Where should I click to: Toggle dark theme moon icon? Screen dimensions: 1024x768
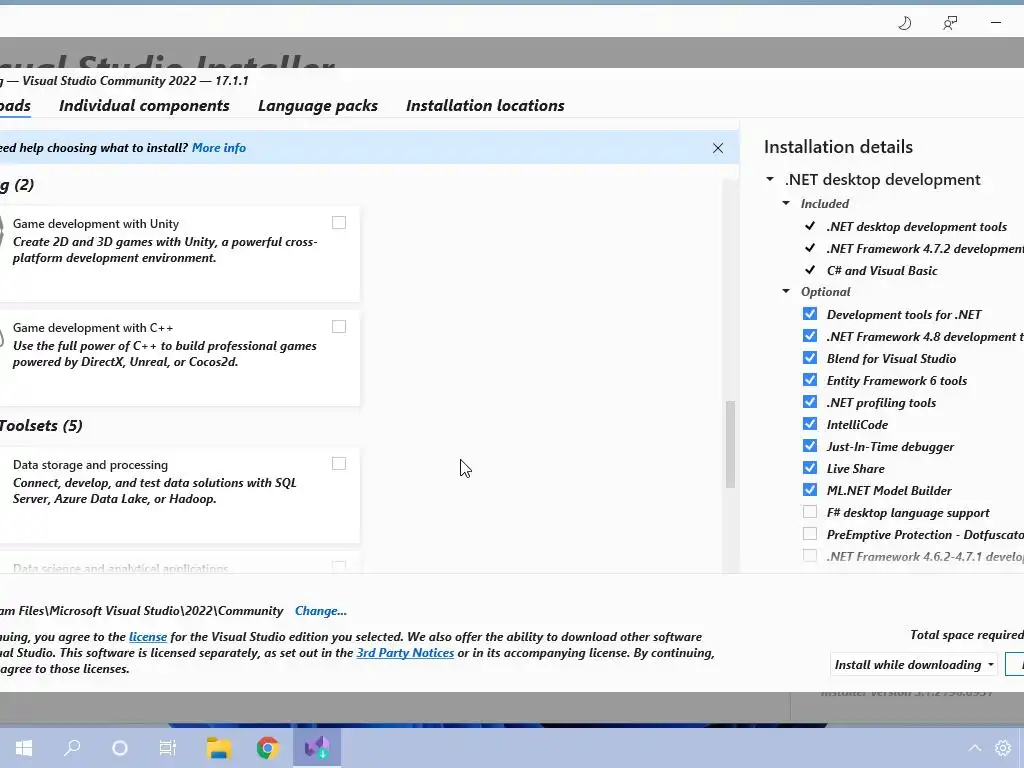[904, 24]
